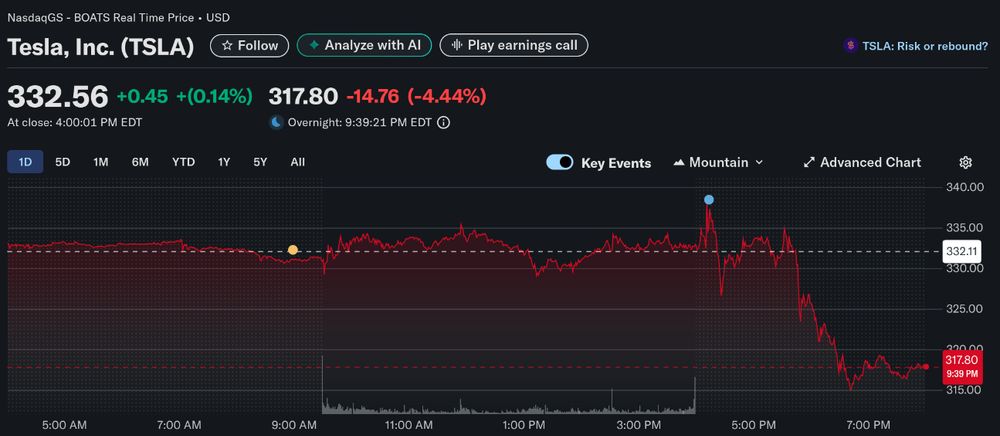Click the 7:00 PM axis label
The image size is (1000, 436).
point(868,425)
